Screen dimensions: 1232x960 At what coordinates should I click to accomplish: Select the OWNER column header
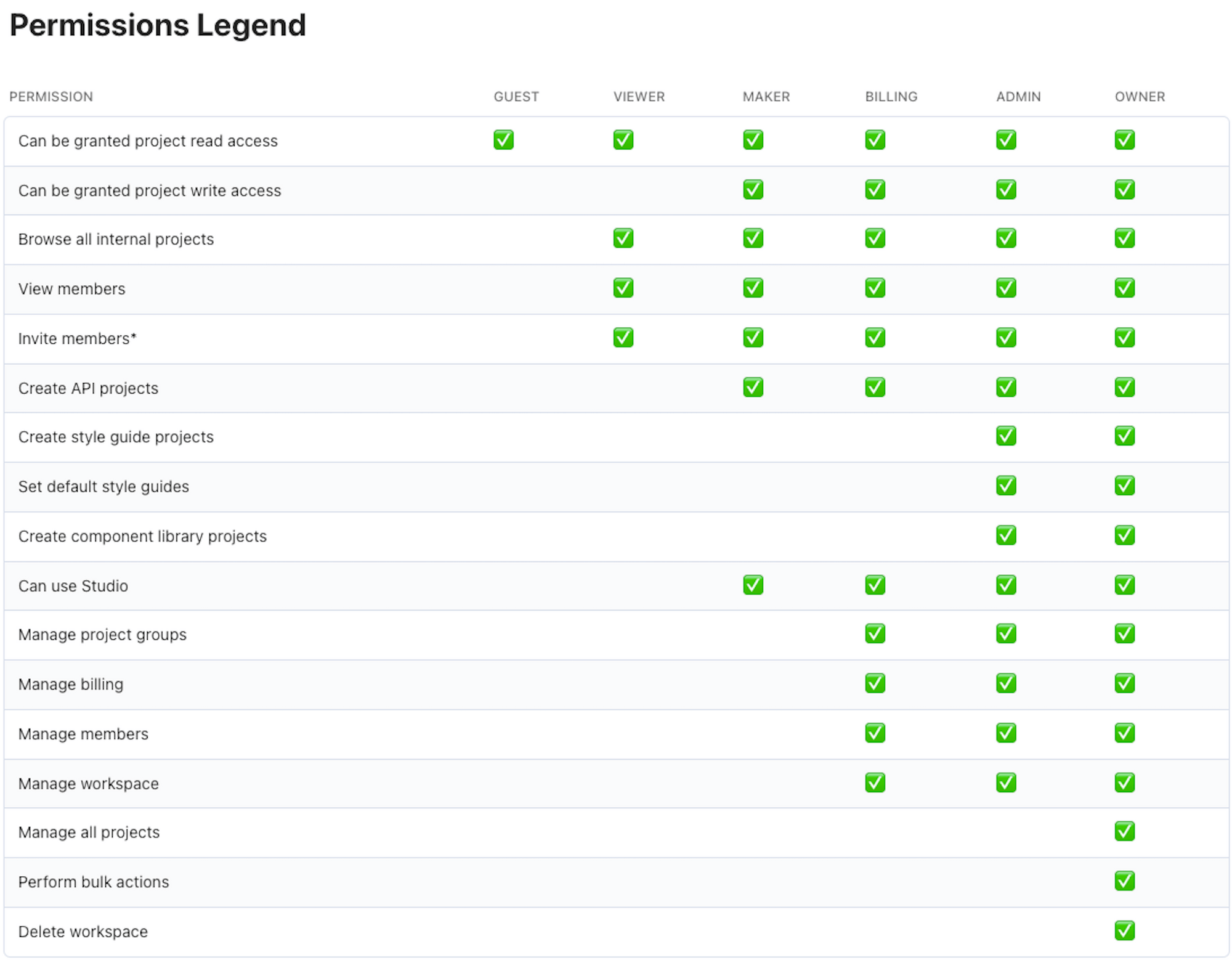click(1139, 97)
